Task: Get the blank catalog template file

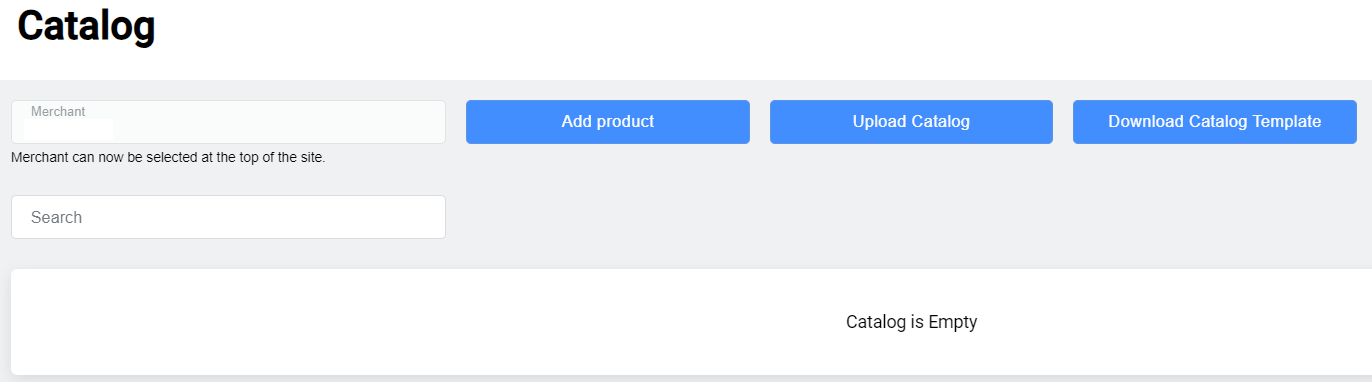Action: (x=1214, y=122)
